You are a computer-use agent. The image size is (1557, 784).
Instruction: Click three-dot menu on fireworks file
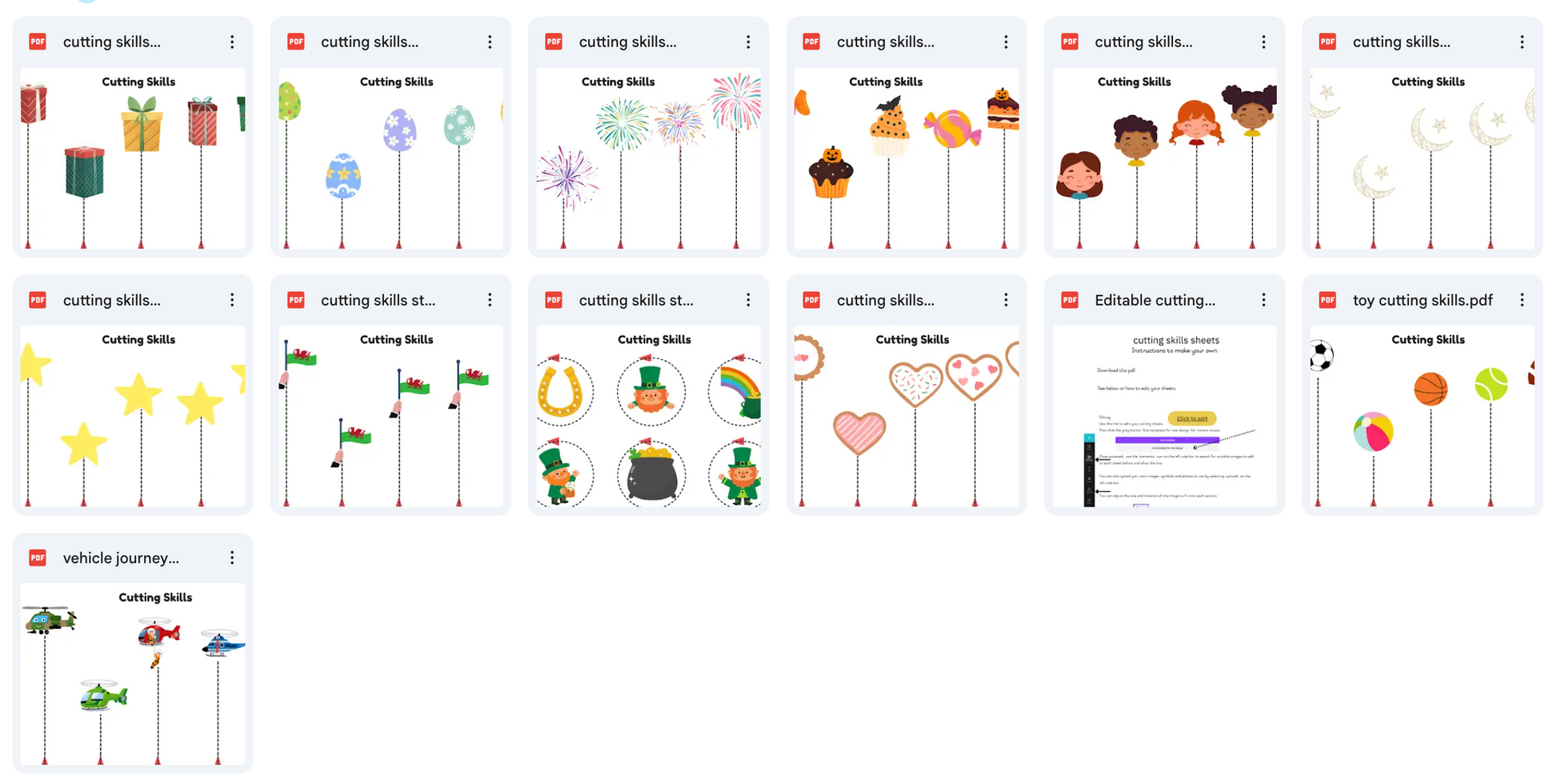[748, 42]
